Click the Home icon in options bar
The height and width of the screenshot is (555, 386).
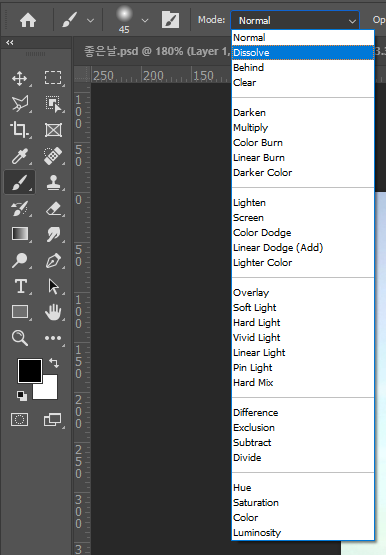28,20
